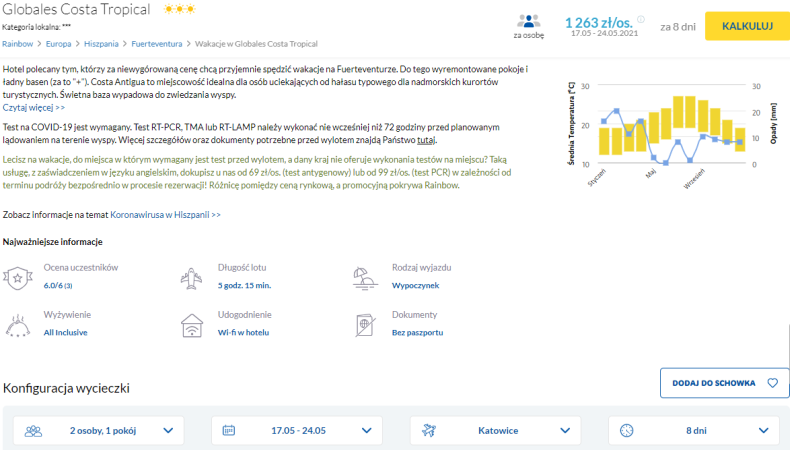Open the '8 dni' duration dropdown
The width and height of the screenshot is (790, 450).
pyautogui.click(x=694, y=430)
